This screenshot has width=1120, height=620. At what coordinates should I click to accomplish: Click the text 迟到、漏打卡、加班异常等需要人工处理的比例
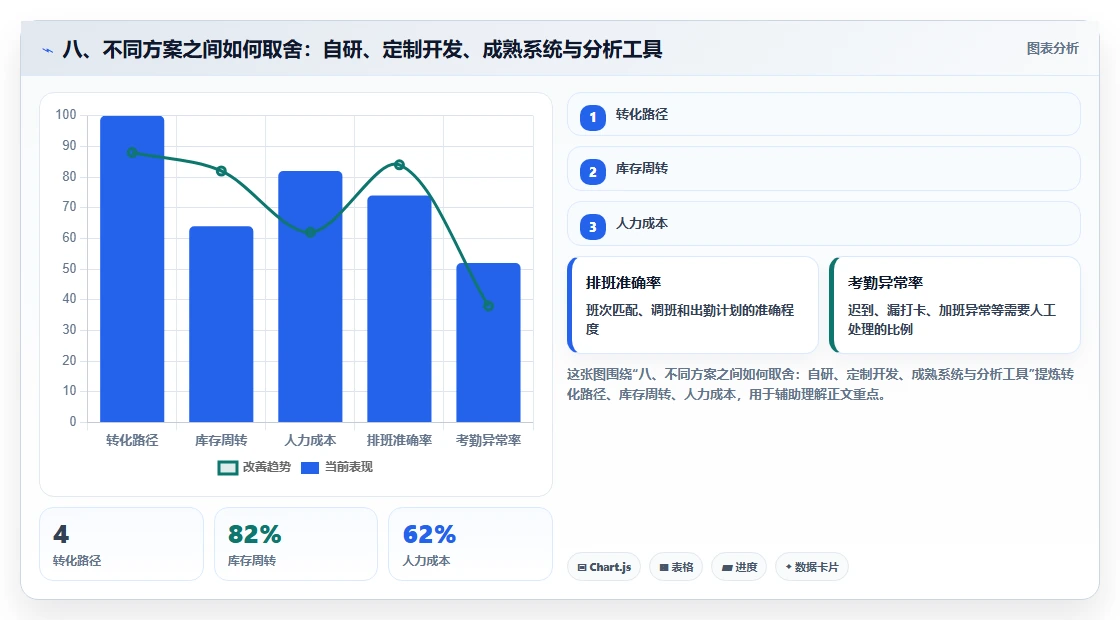952,320
